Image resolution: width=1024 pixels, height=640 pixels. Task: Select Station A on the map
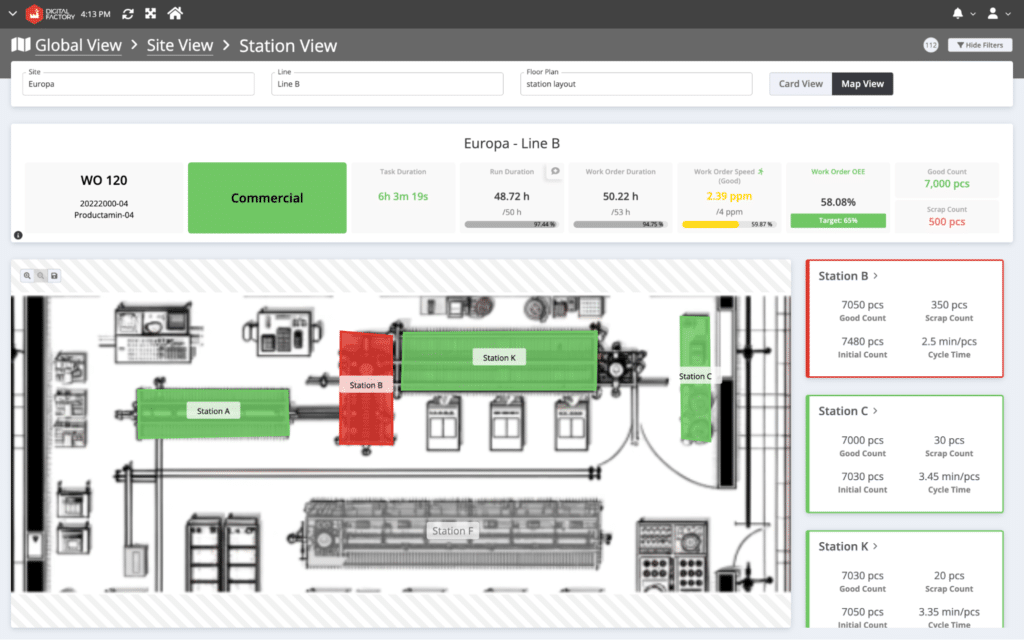(x=214, y=411)
